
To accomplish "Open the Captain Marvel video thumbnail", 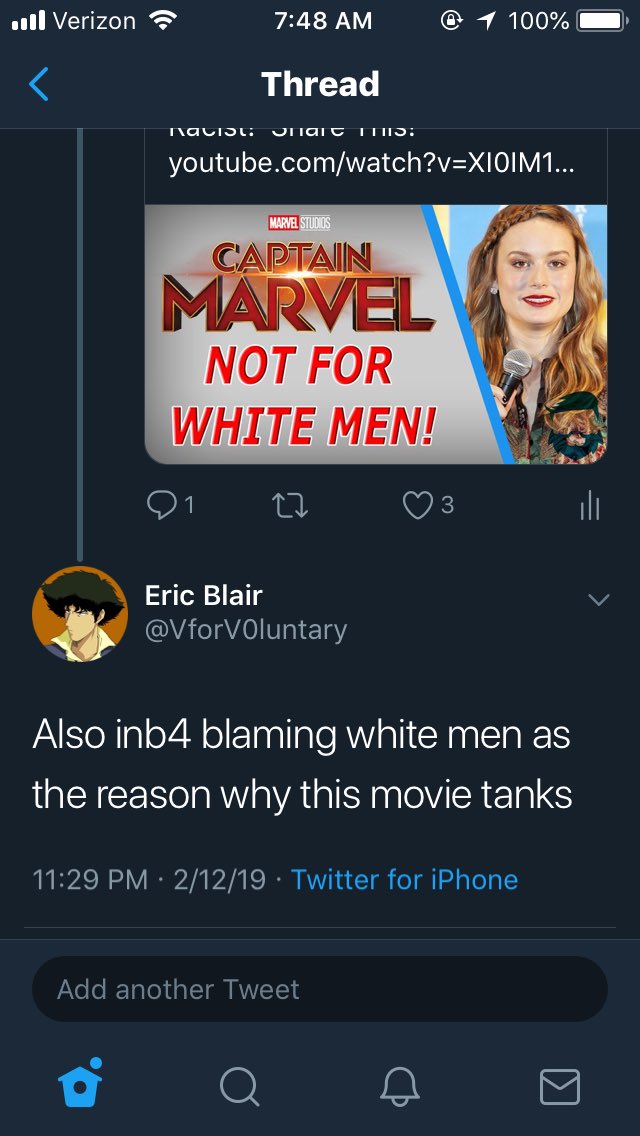I will 375,334.
